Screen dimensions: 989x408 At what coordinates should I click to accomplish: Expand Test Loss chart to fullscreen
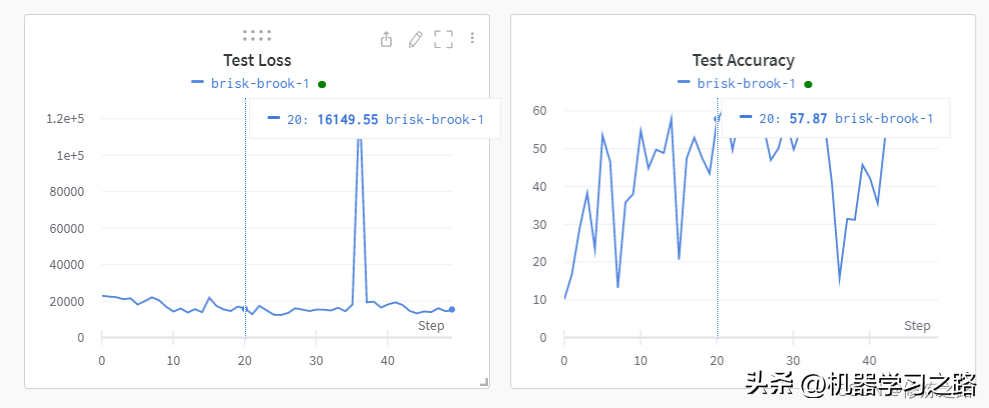[443, 39]
